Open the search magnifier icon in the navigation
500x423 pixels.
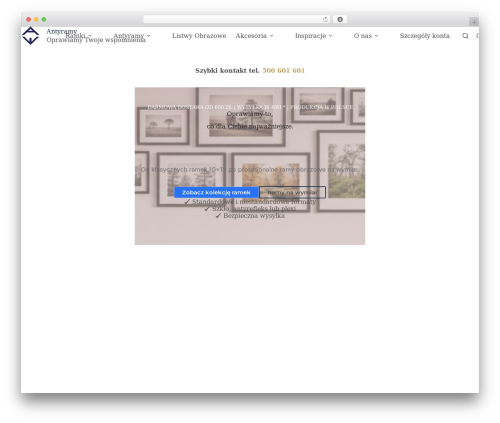click(x=465, y=36)
